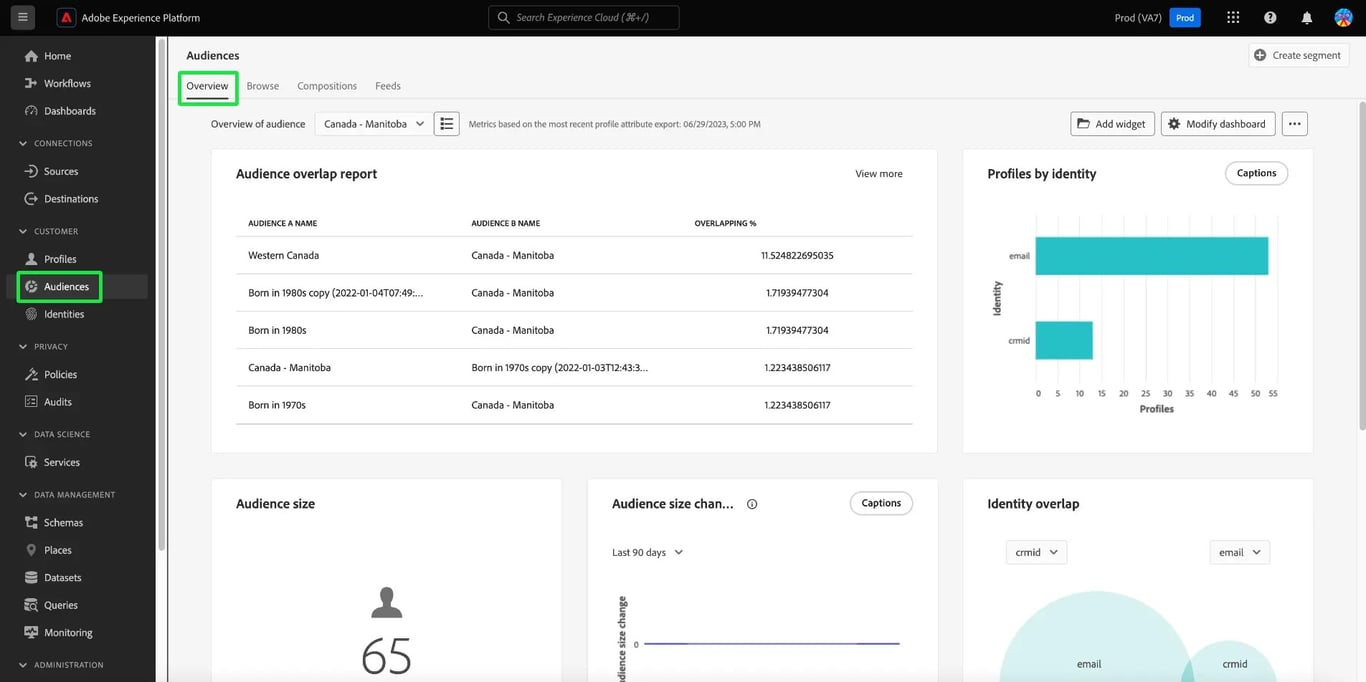Click Western Canada in the overlap report
This screenshot has width=1366, height=682.
[283, 255]
